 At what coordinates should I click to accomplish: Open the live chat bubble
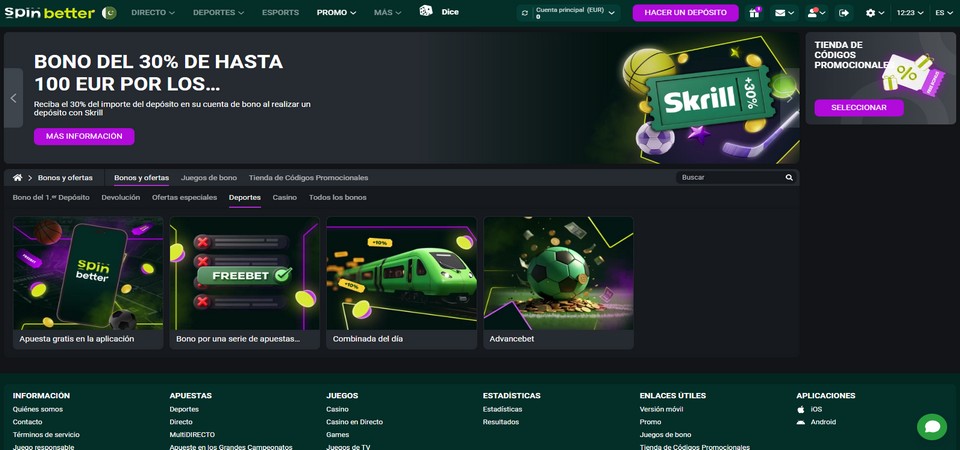(932, 427)
